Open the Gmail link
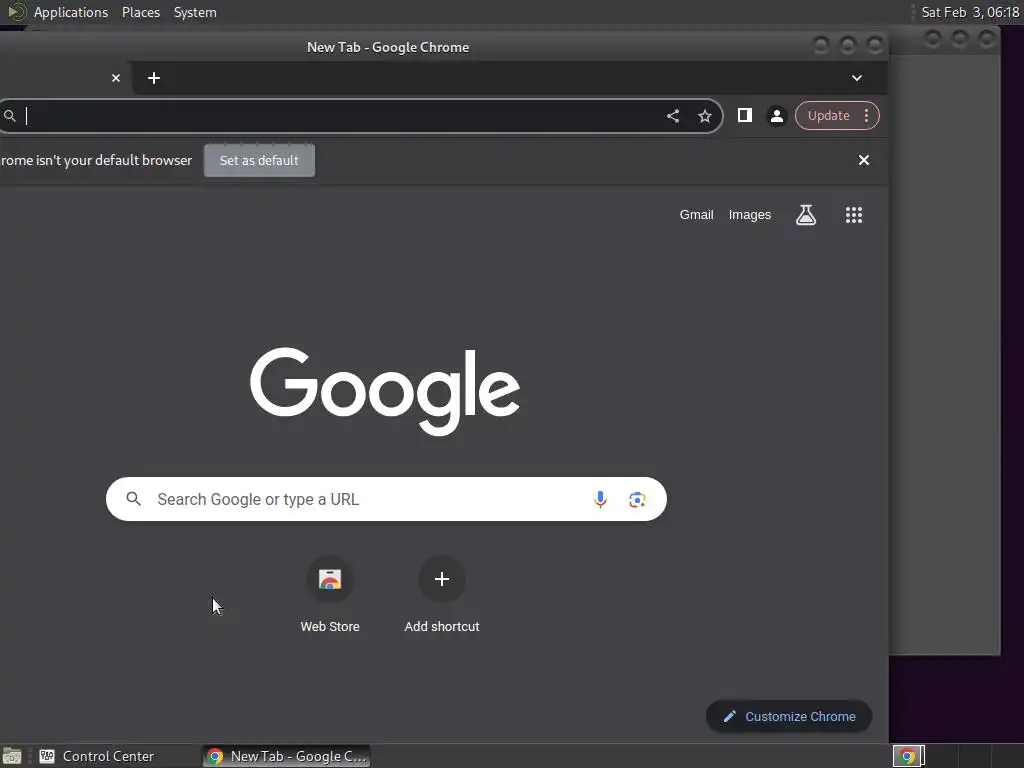The image size is (1024, 768). [x=696, y=215]
